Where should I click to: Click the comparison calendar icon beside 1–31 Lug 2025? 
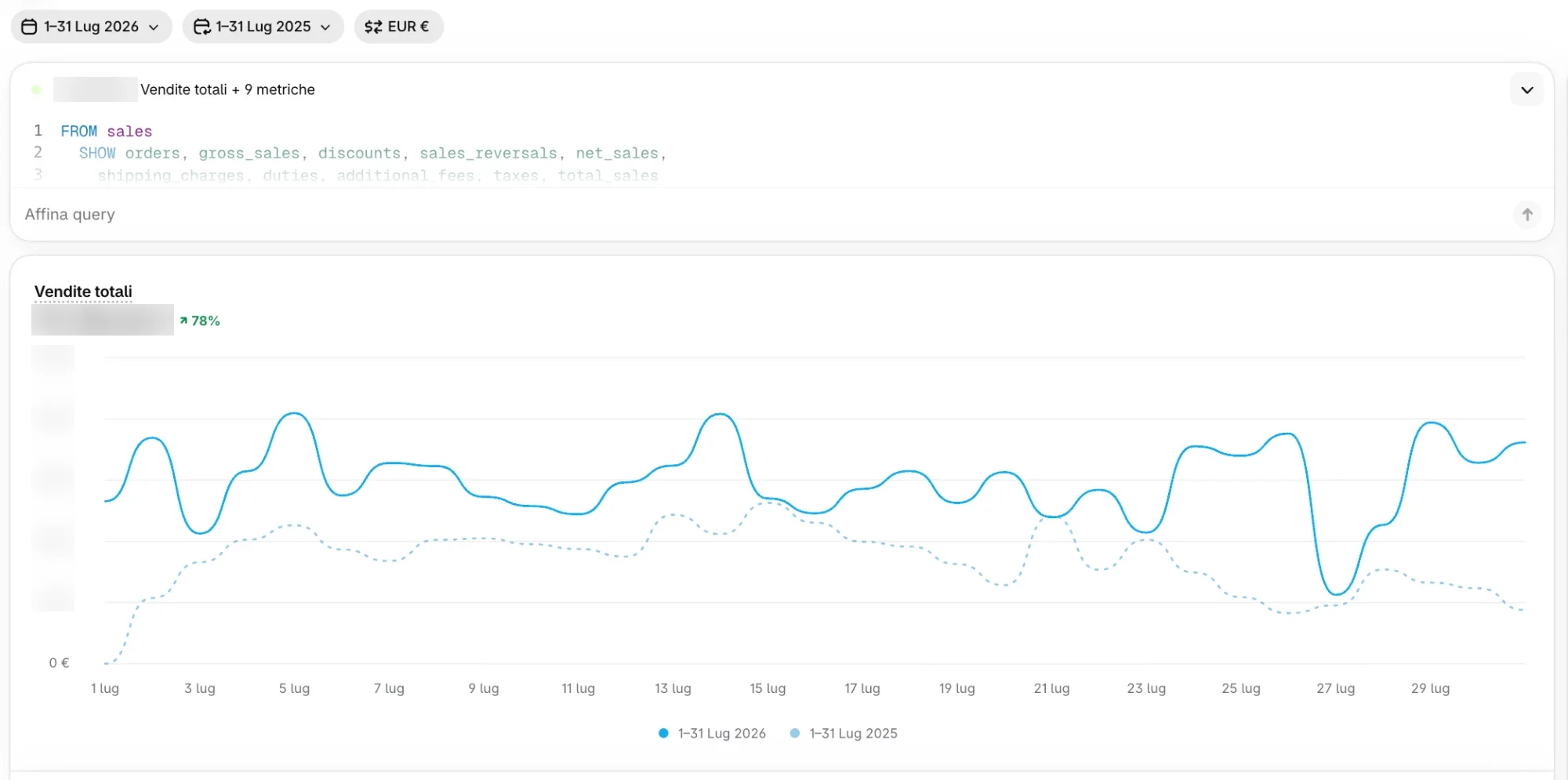(x=201, y=27)
